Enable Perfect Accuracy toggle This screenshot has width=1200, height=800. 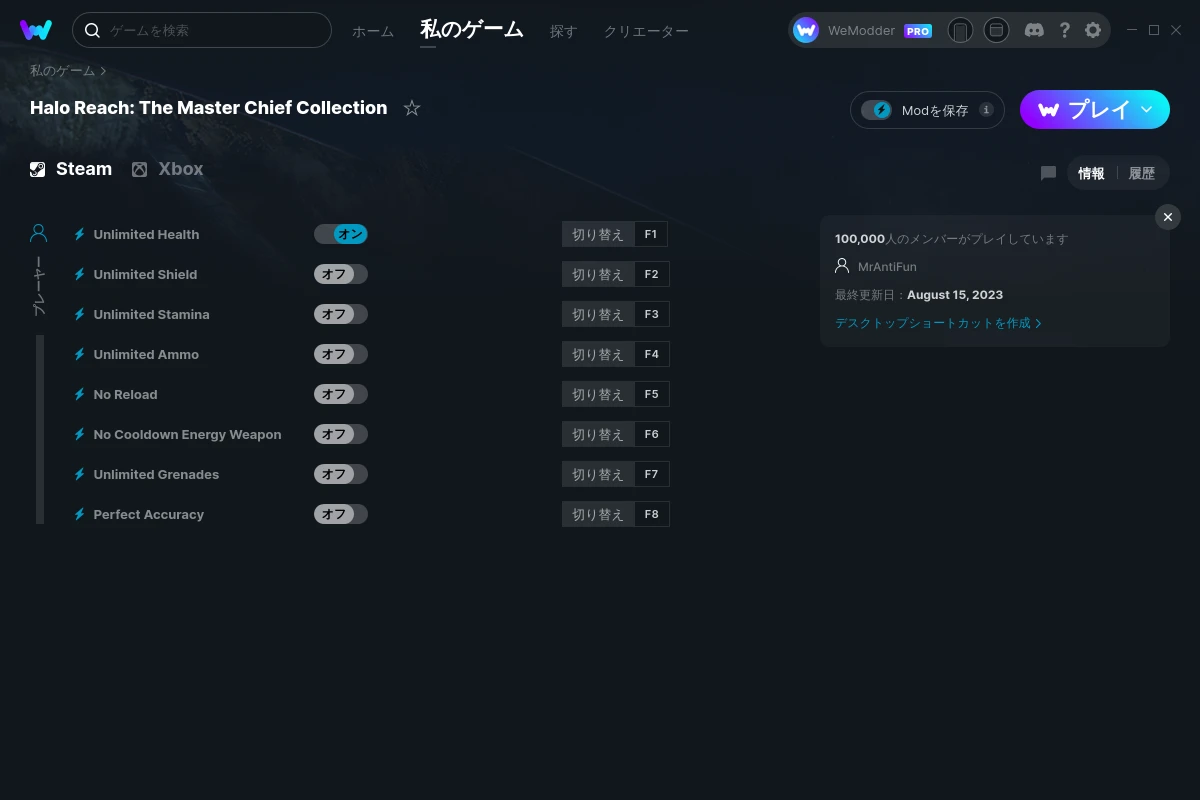341,514
